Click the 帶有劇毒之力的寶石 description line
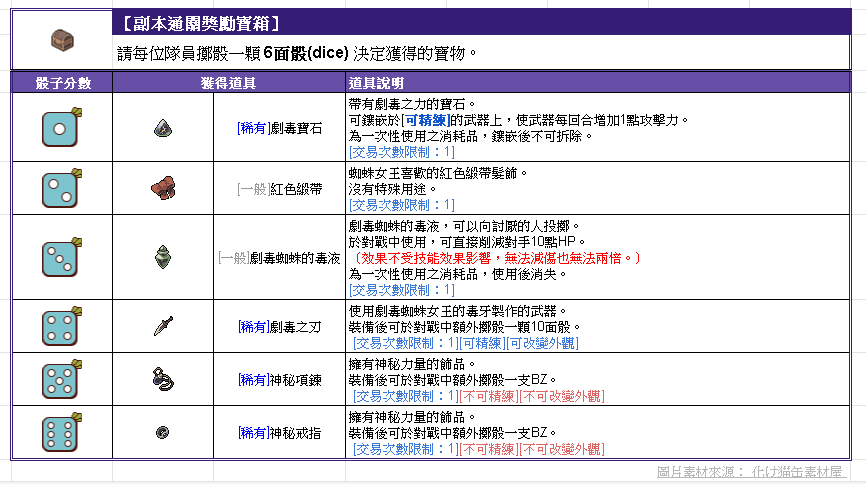Image resolution: width=866 pixels, height=484 pixels. 412,104
